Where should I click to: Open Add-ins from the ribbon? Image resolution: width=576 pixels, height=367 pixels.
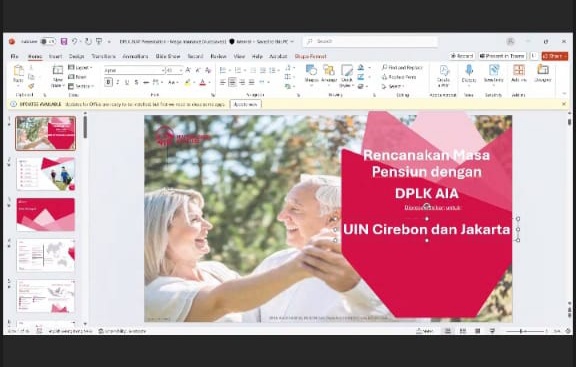click(519, 73)
